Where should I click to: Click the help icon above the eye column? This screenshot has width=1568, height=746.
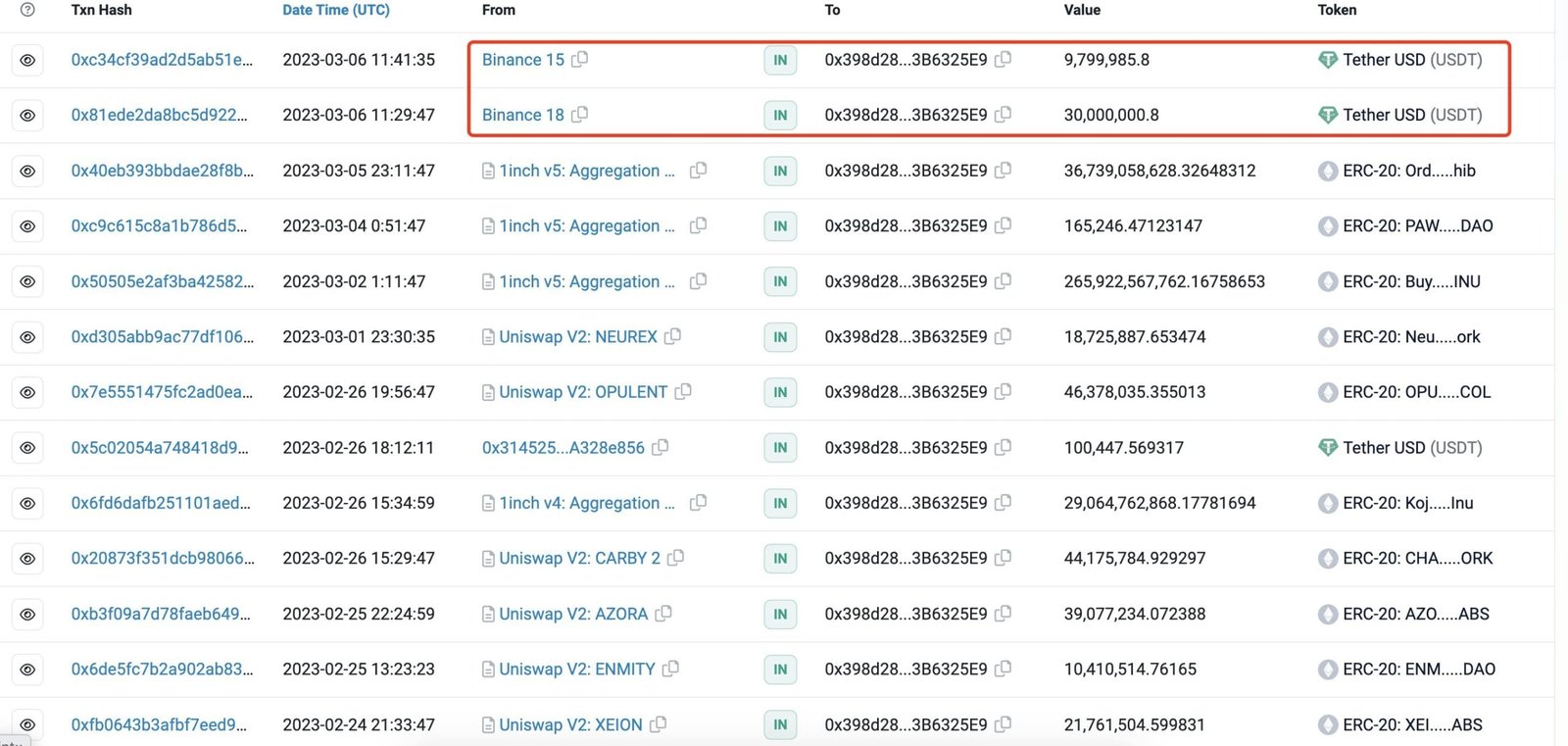27,10
